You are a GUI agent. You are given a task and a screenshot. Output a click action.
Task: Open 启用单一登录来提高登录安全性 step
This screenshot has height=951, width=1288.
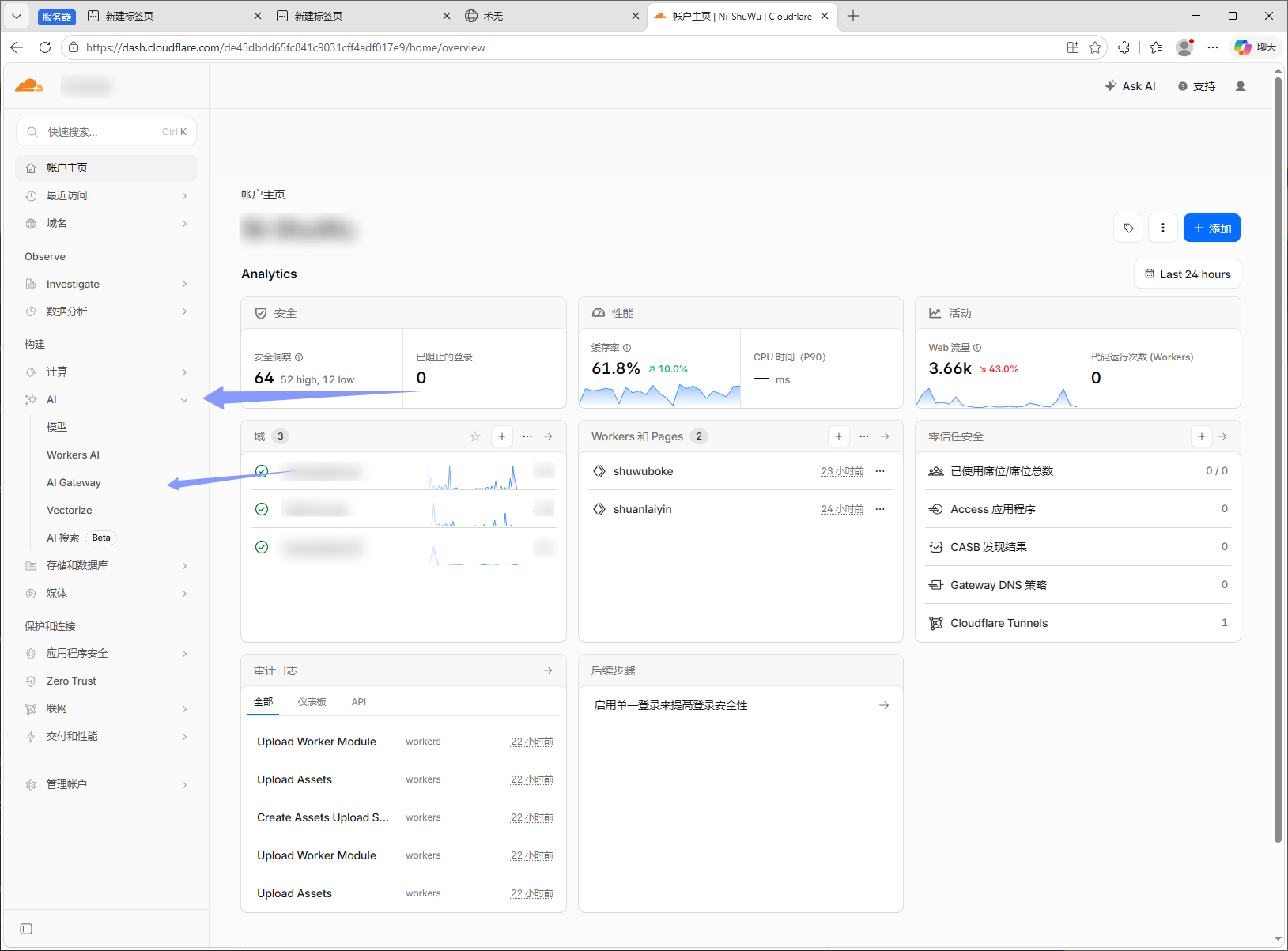(x=741, y=705)
